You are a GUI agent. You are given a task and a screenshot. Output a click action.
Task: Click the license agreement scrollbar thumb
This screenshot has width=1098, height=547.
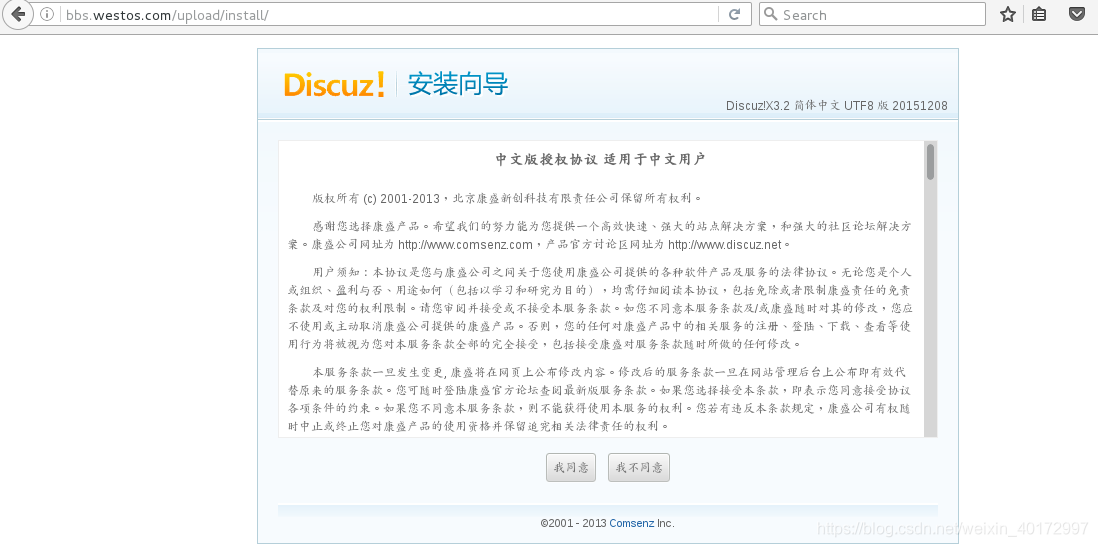pyautogui.click(x=930, y=162)
